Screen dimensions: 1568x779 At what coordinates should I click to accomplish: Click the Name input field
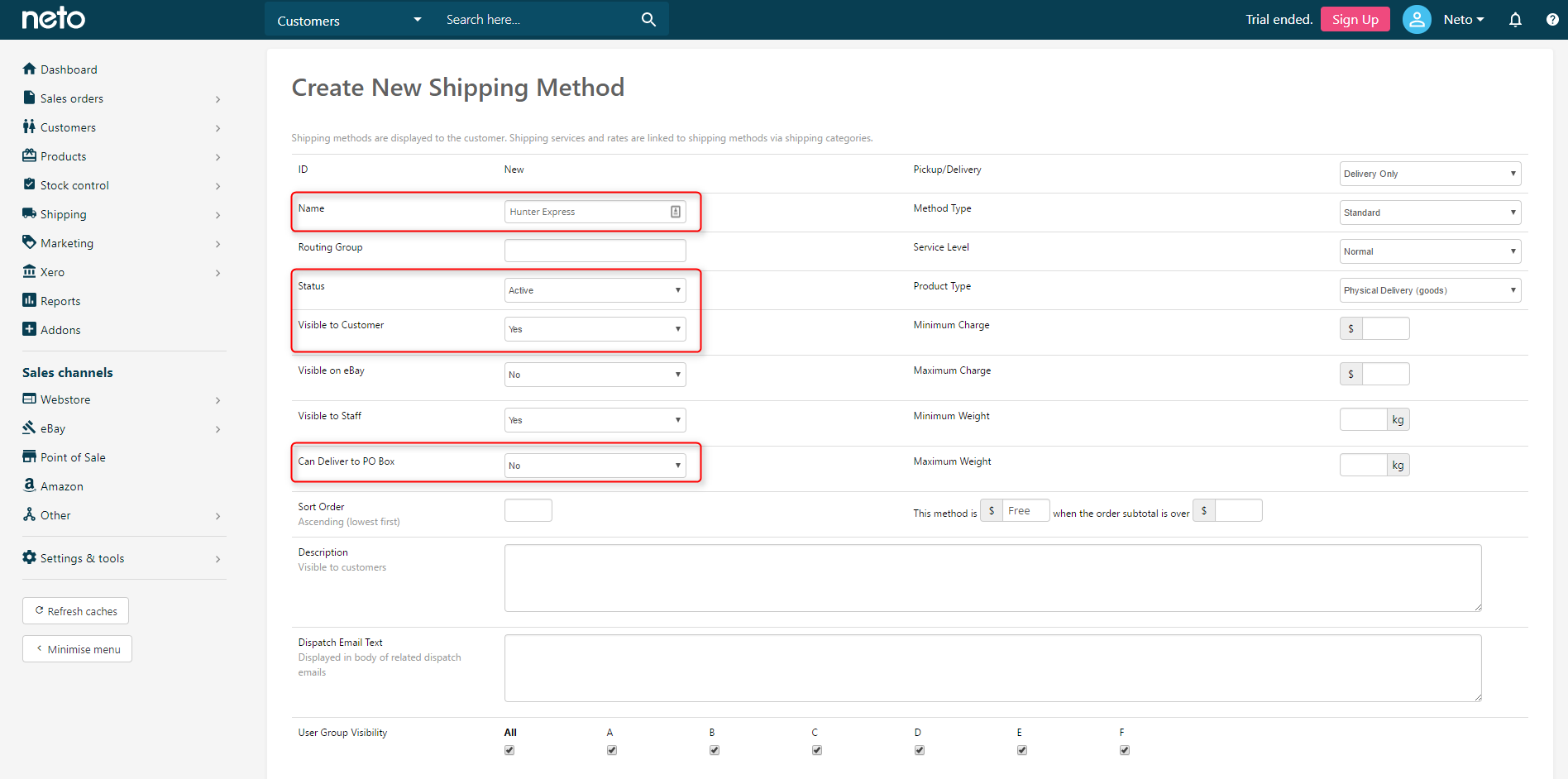[595, 212]
